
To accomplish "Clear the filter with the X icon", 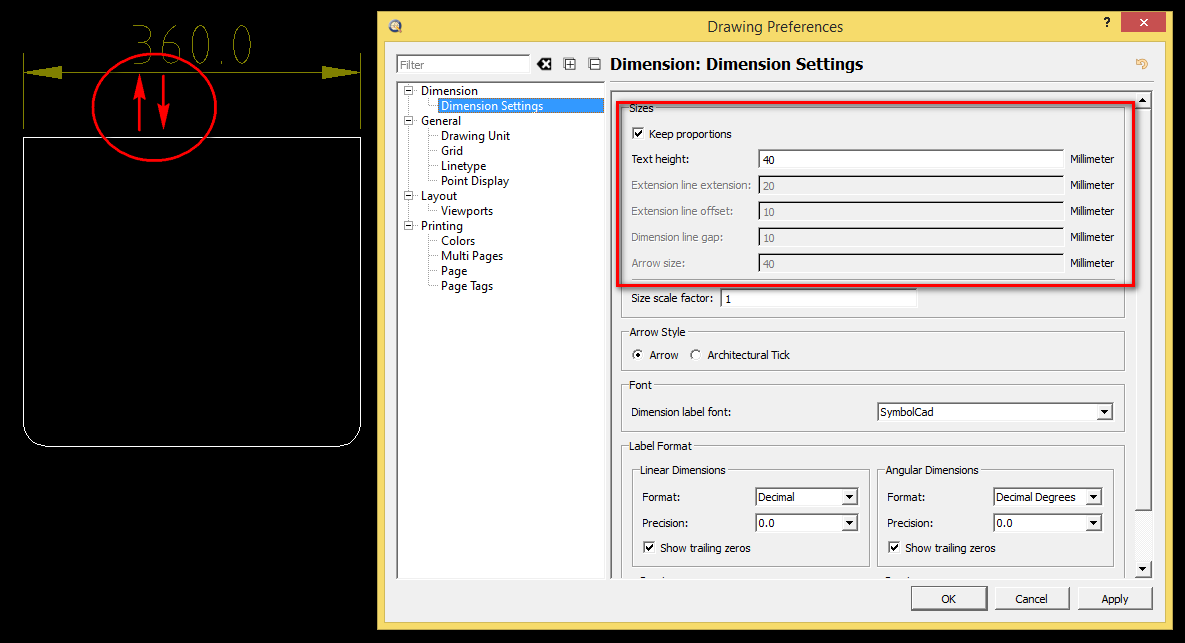I will point(544,64).
